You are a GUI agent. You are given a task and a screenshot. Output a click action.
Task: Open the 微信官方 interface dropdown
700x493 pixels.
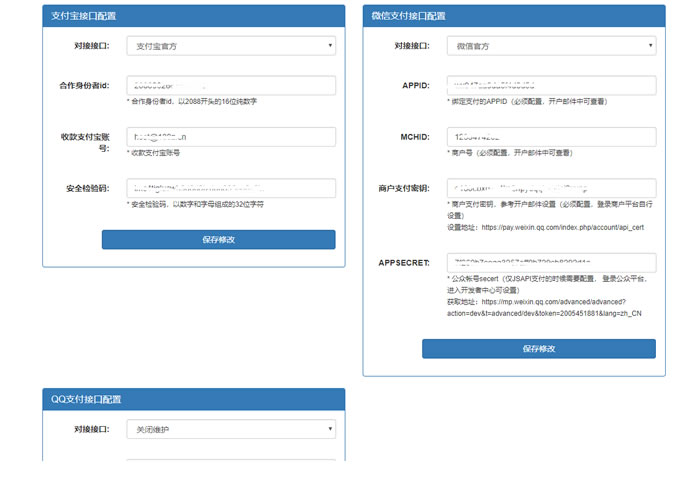pyautogui.click(x=551, y=46)
